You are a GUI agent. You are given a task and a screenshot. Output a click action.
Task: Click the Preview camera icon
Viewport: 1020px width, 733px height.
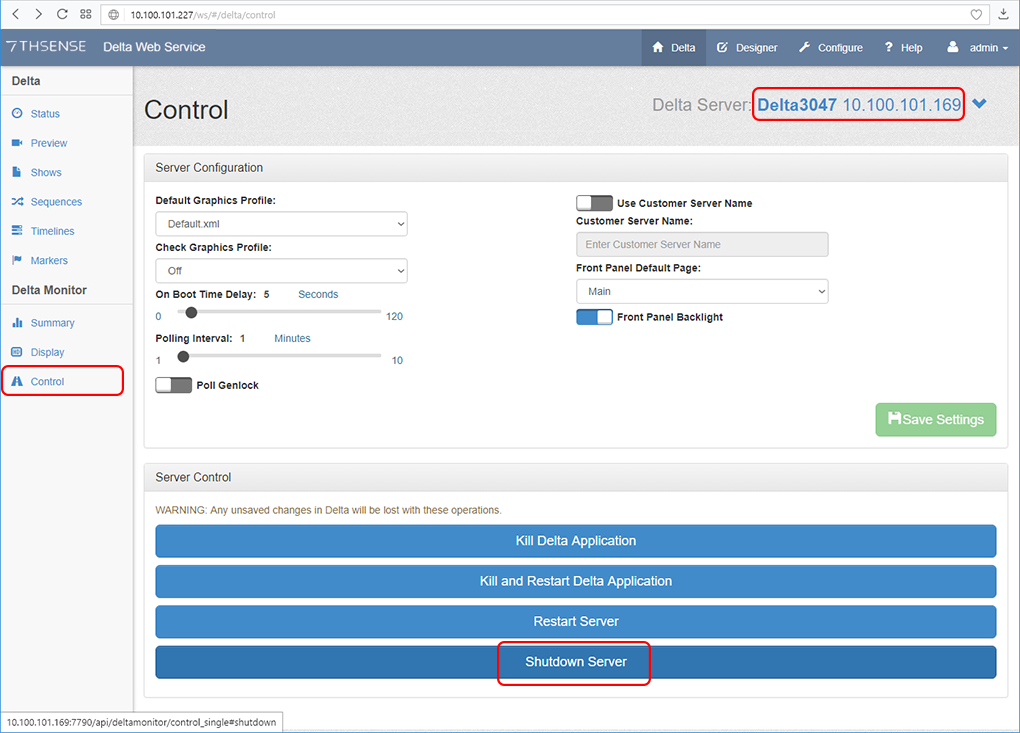tap(17, 142)
